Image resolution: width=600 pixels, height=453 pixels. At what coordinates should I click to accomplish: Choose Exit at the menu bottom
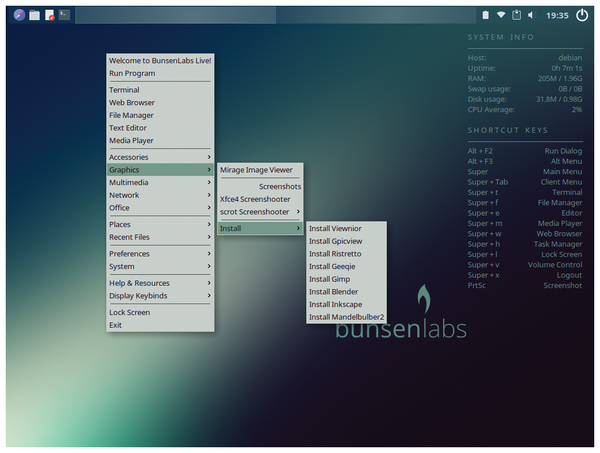coord(160,325)
